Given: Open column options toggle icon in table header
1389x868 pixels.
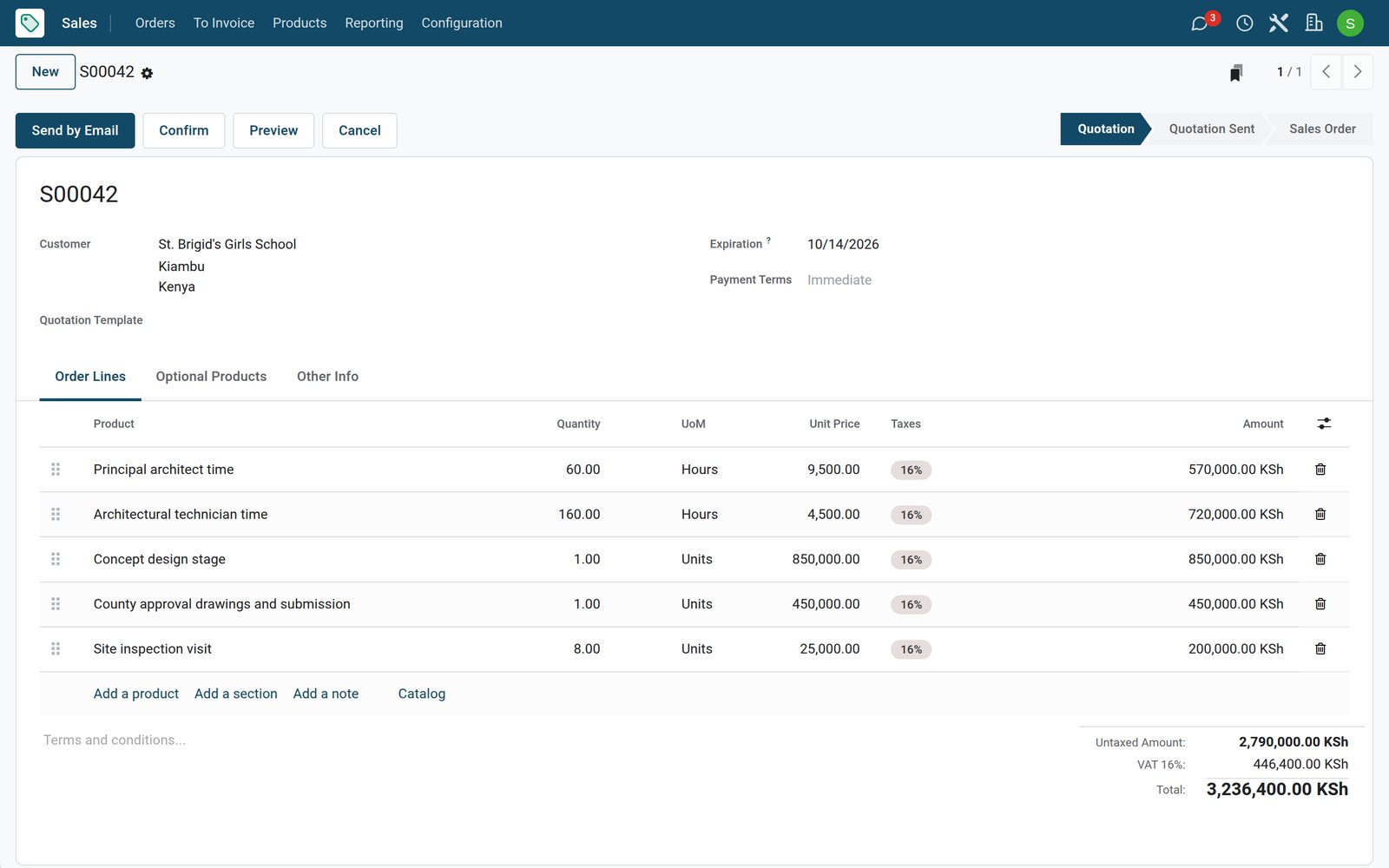Looking at the screenshot, I should [1324, 424].
